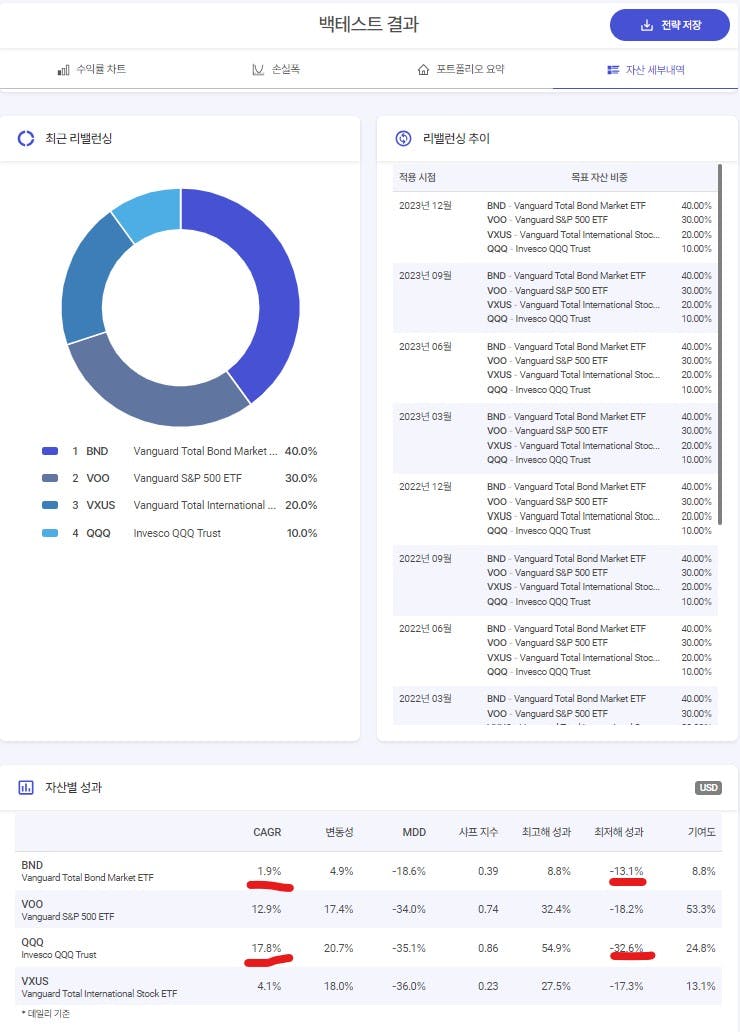Click Vanguard Total International Stock ETF table row
740x1032 pixels.
click(368, 986)
